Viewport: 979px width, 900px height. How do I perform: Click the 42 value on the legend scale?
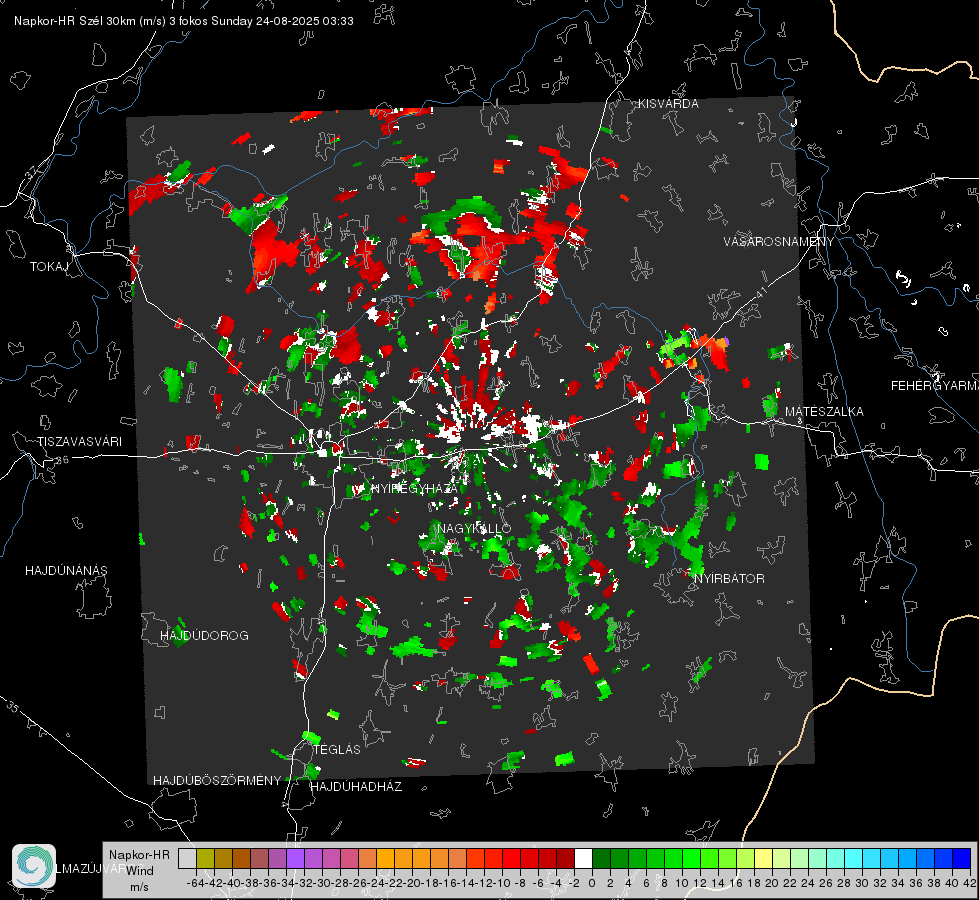click(969, 883)
